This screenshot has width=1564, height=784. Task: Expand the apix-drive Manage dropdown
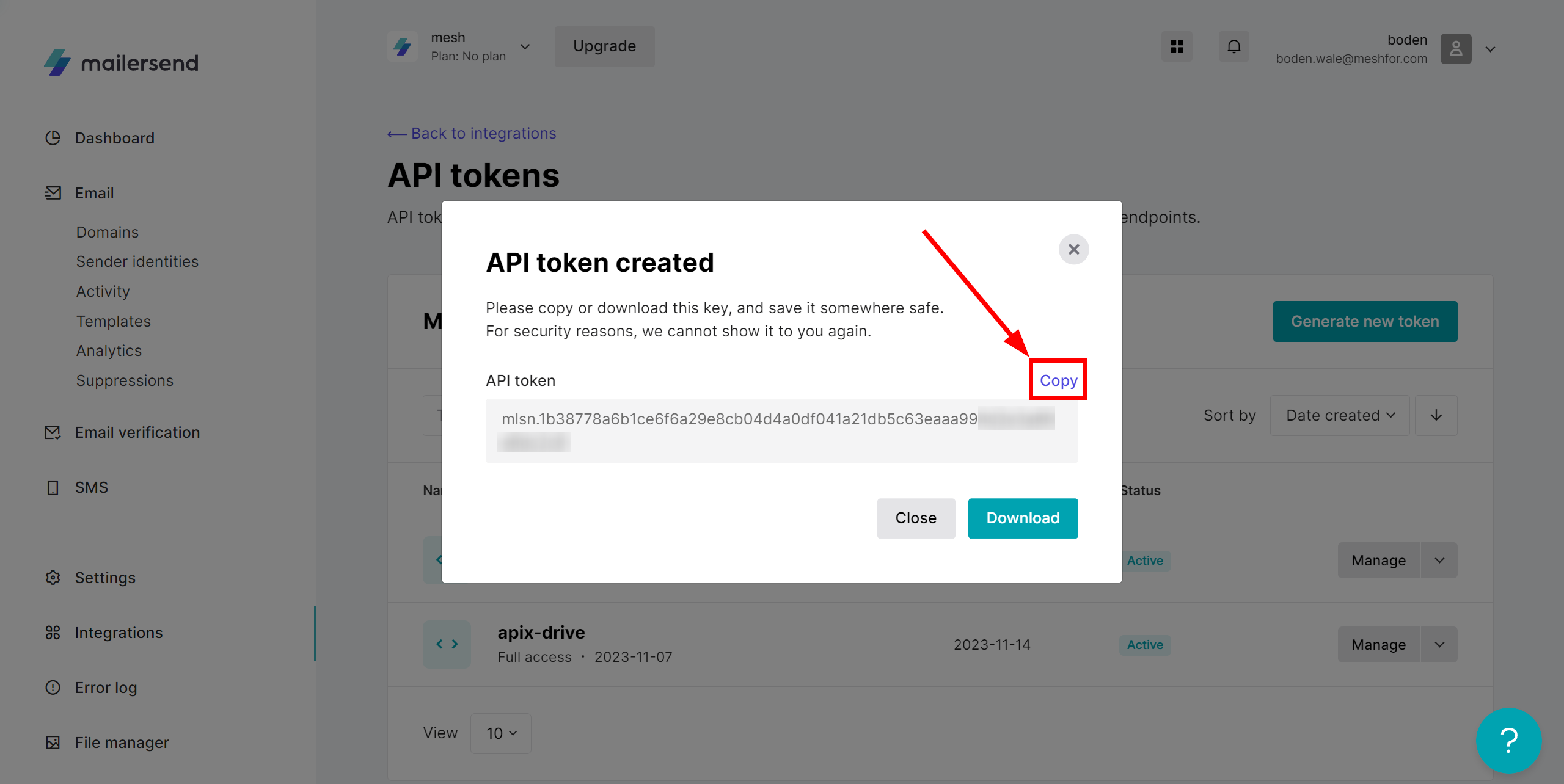coord(1440,644)
